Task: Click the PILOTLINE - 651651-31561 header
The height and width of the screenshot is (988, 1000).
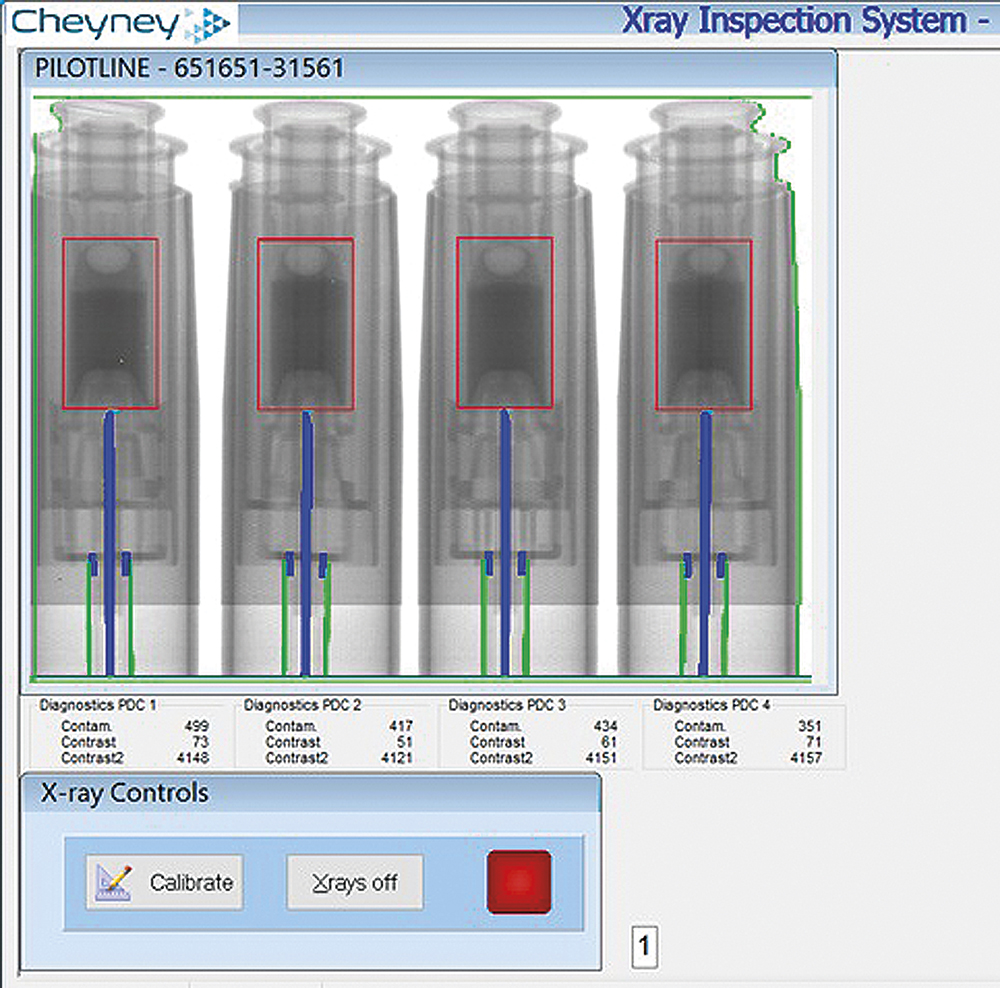Action: (189, 68)
